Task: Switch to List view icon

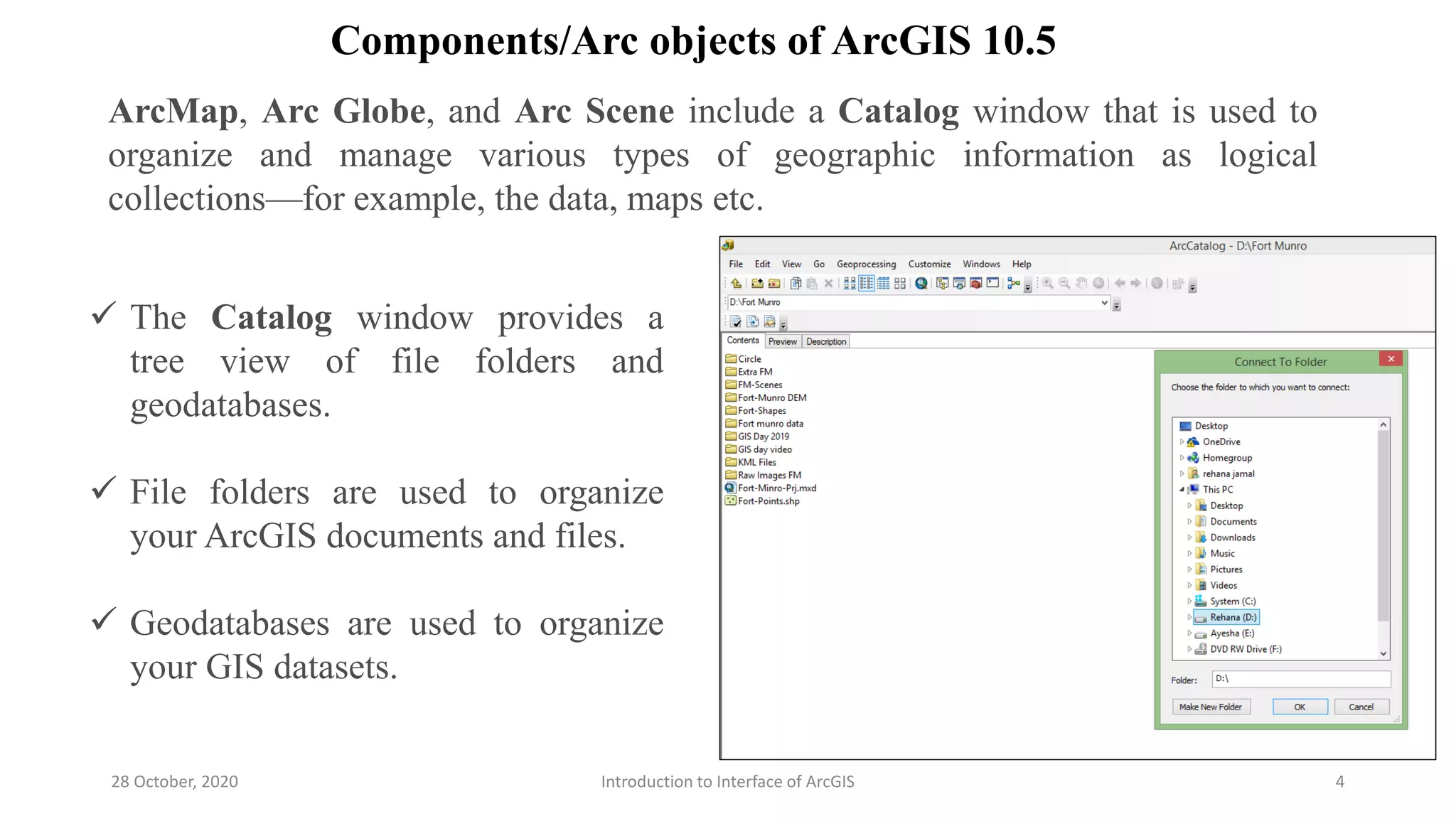Action: [867, 284]
